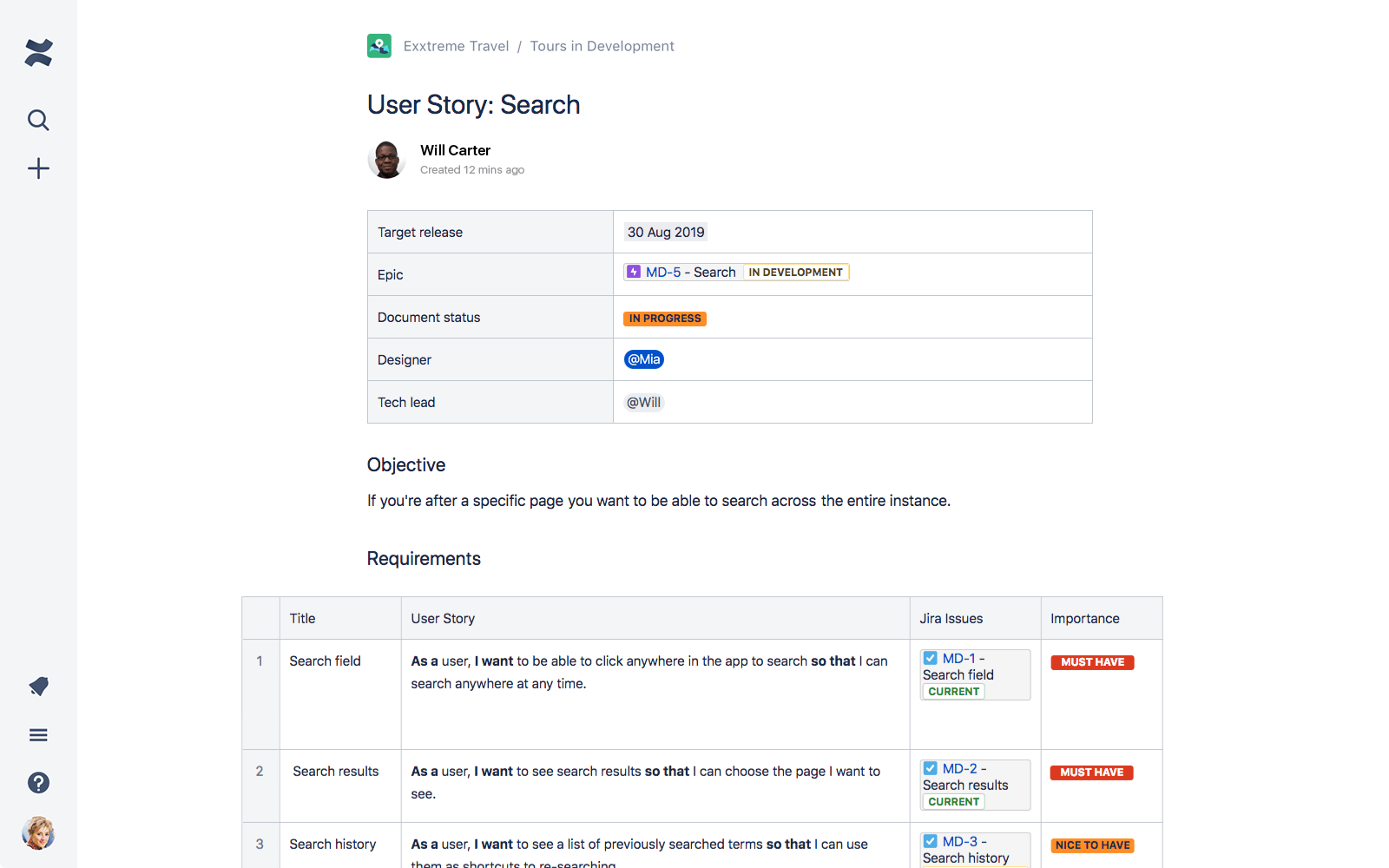The width and height of the screenshot is (1389, 868).
Task: Click Will Carter's author avatar
Action: [386, 160]
